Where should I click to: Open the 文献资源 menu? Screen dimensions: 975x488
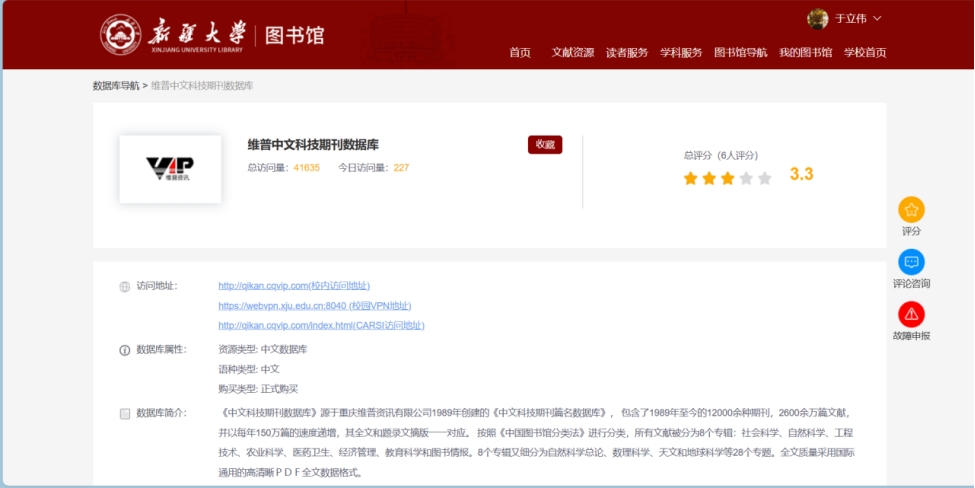pos(573,53)
